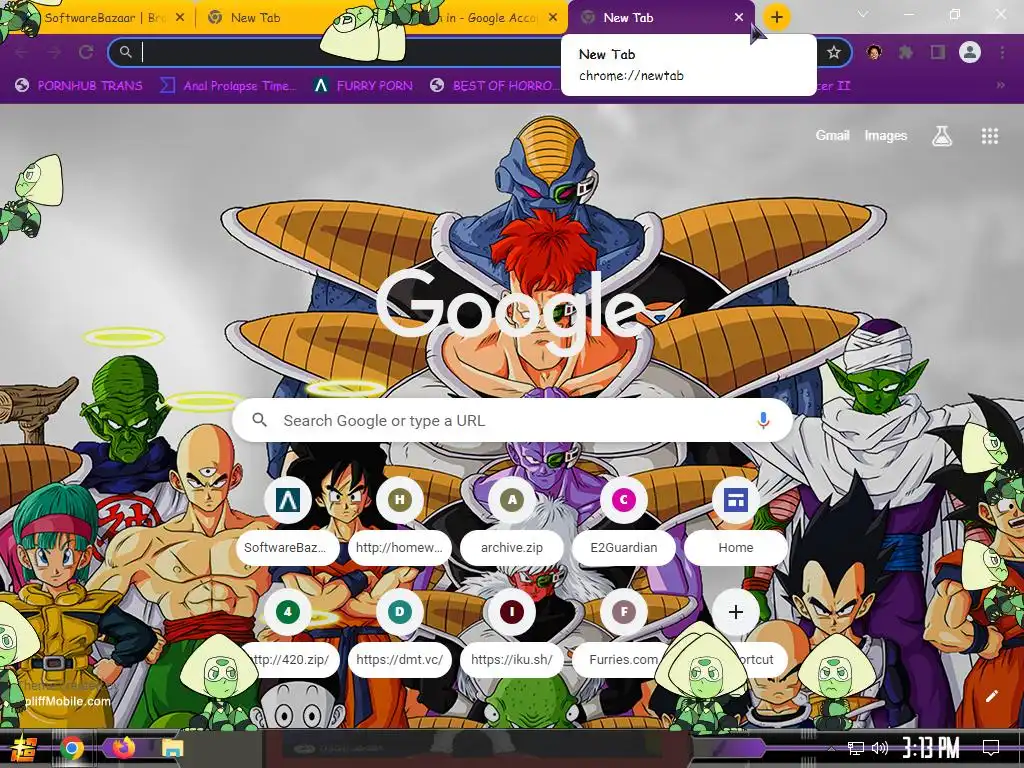Open the tab search dropdown arrow
This screenshot has width=1024, height=768.
coord(863,14)
